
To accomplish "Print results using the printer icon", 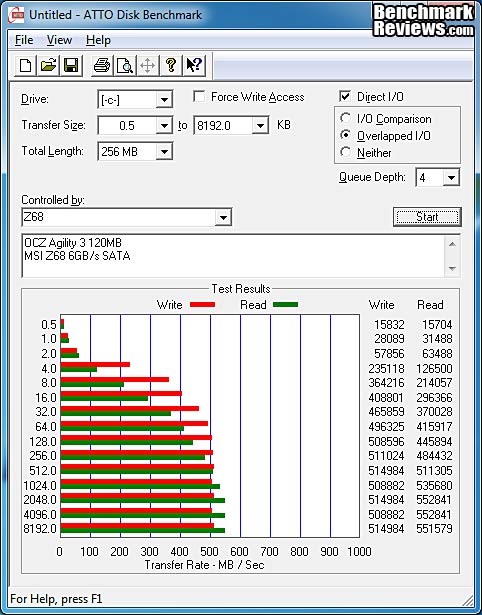I will 102,65.
